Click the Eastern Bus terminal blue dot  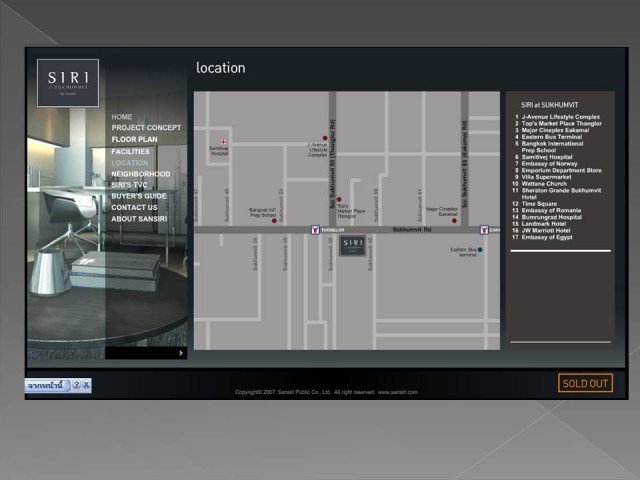[480, 250]
